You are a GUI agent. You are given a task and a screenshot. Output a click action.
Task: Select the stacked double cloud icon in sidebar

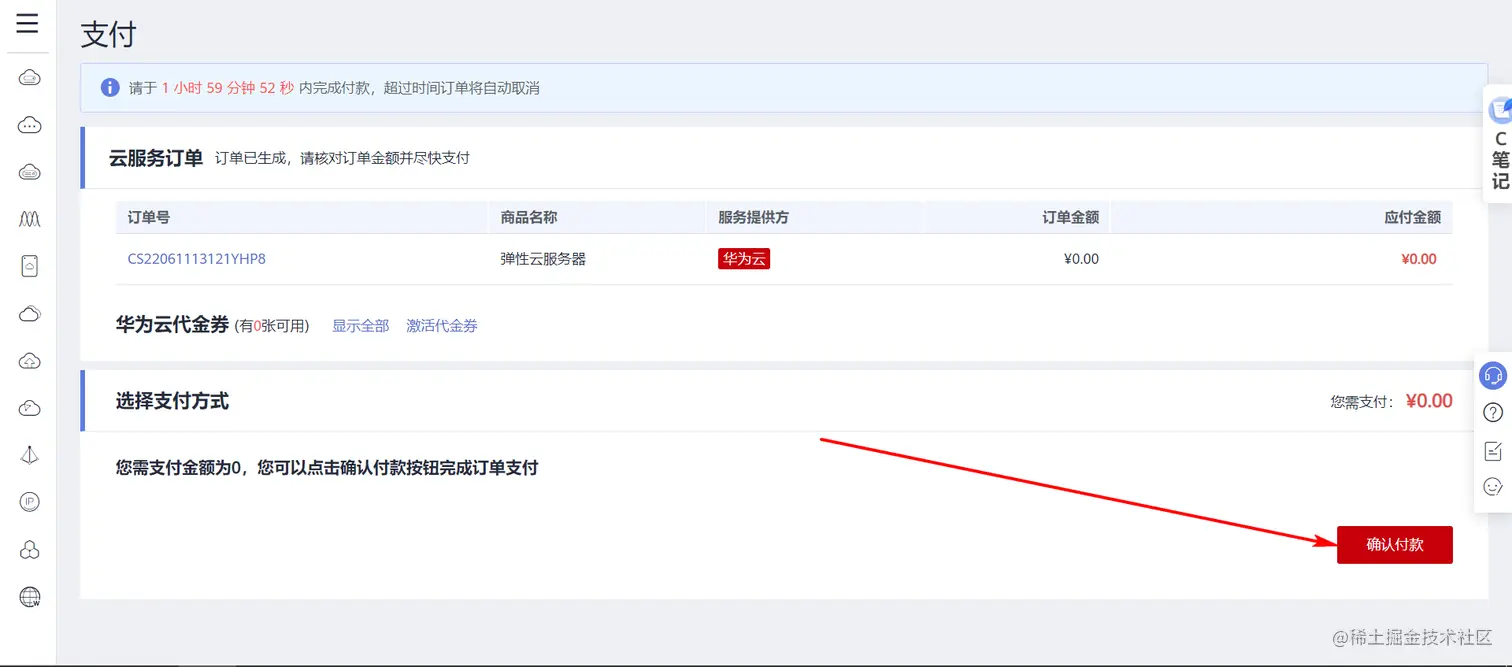[x=30, y=314]
